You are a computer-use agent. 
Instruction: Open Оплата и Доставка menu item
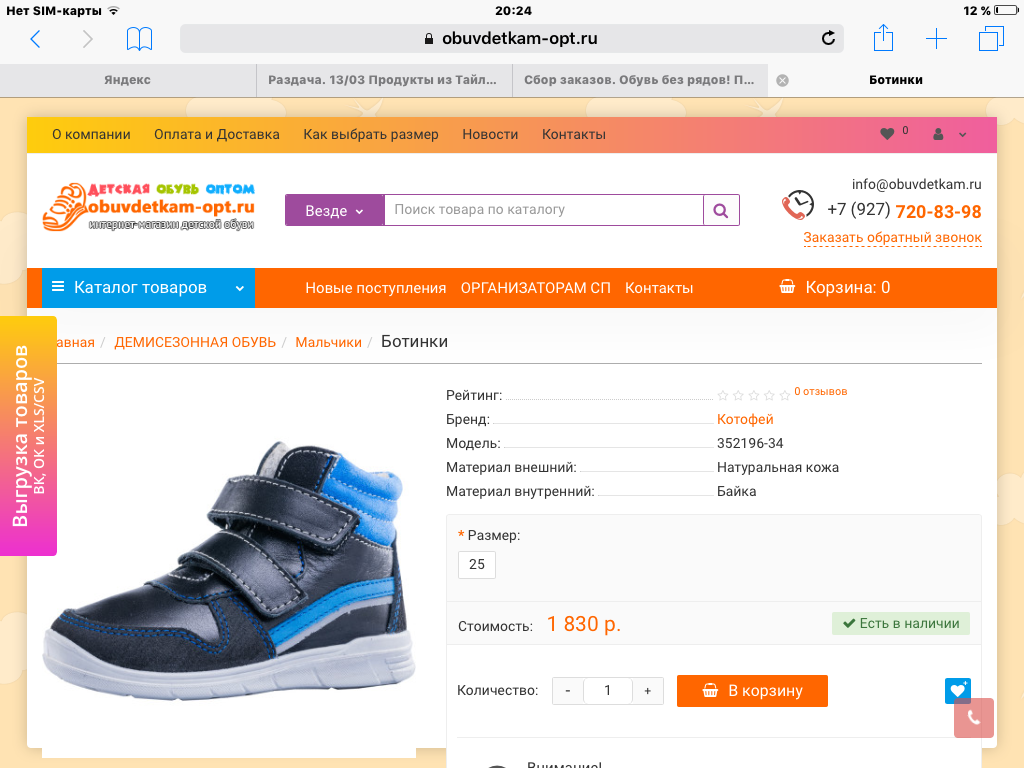(x=217, y=135)
